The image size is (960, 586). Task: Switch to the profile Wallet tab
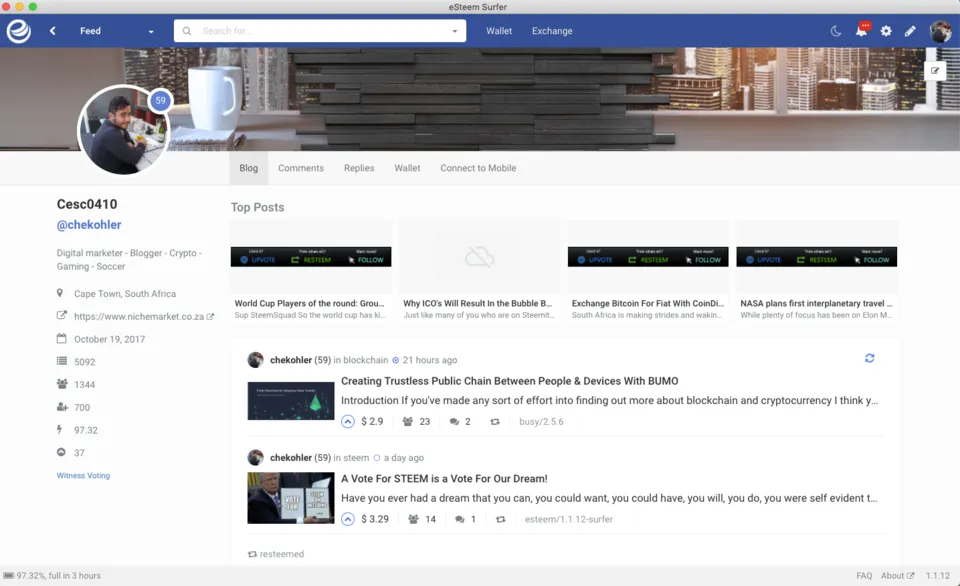(407, 168)
